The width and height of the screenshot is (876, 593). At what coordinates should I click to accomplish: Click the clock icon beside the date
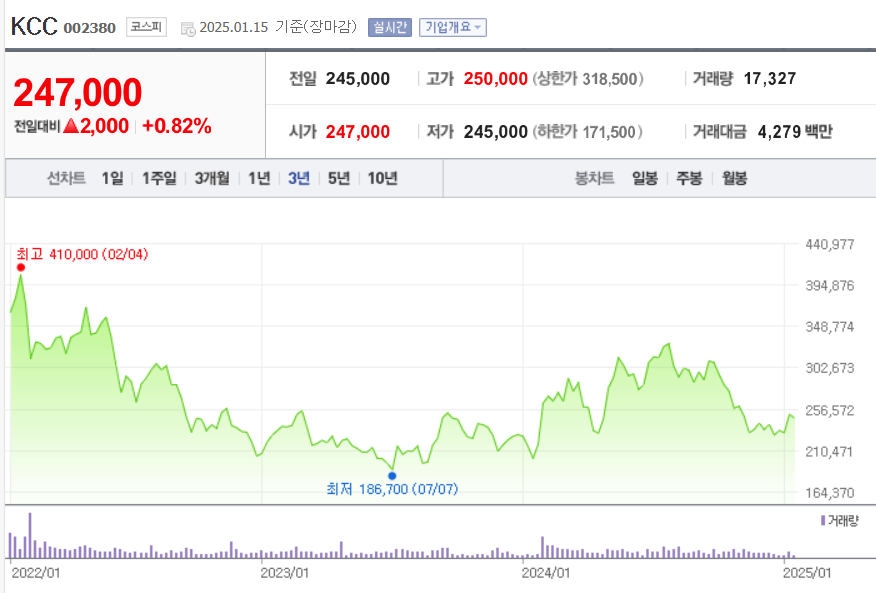pos(186,29)
